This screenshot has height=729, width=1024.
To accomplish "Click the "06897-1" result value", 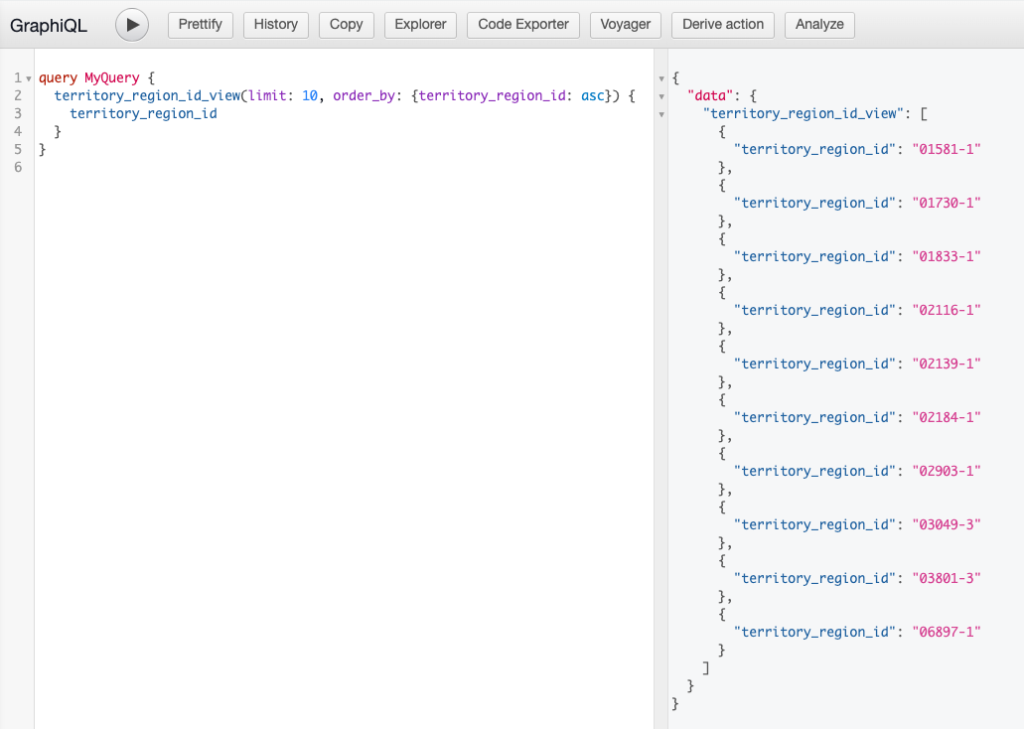I will click(x=946, y=632).
